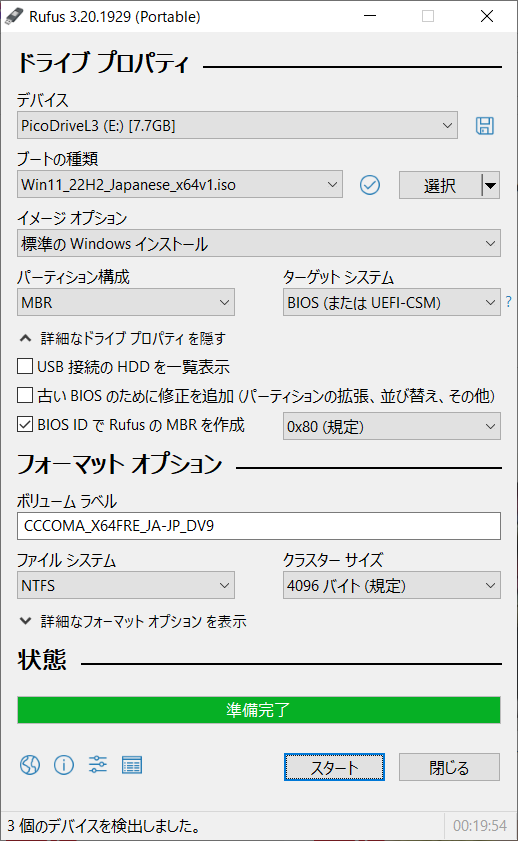Expand 詳細なフォーマット オプション を表示
The width and height of the screenshot is (518, 841).
pyautogui.click(x=133, y=621)
